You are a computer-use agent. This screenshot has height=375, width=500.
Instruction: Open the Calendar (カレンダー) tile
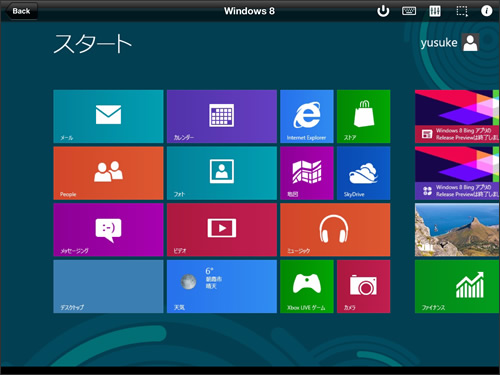(x=222, y=116)
